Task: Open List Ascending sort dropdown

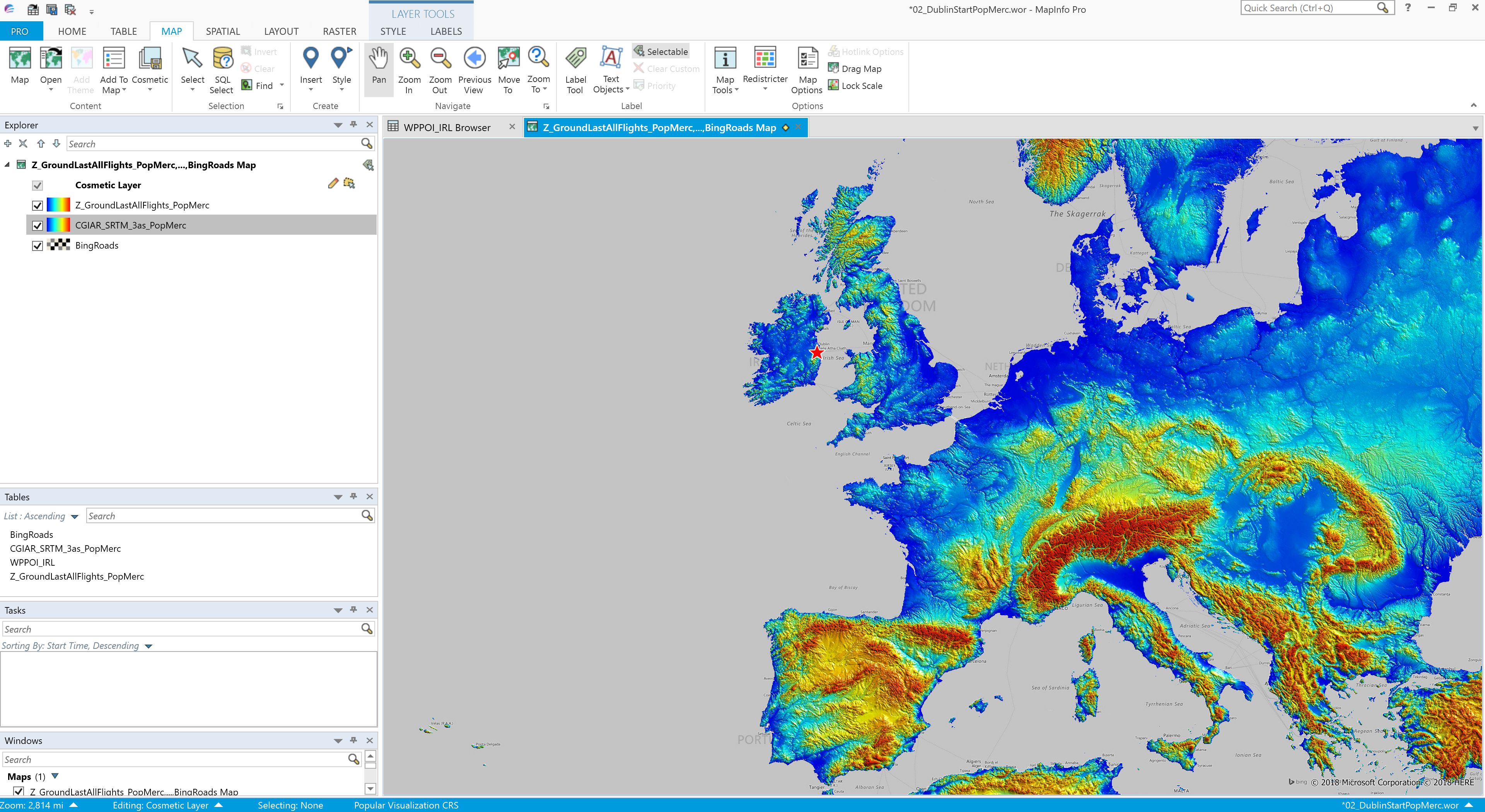Action: click(x=74, y=517)
